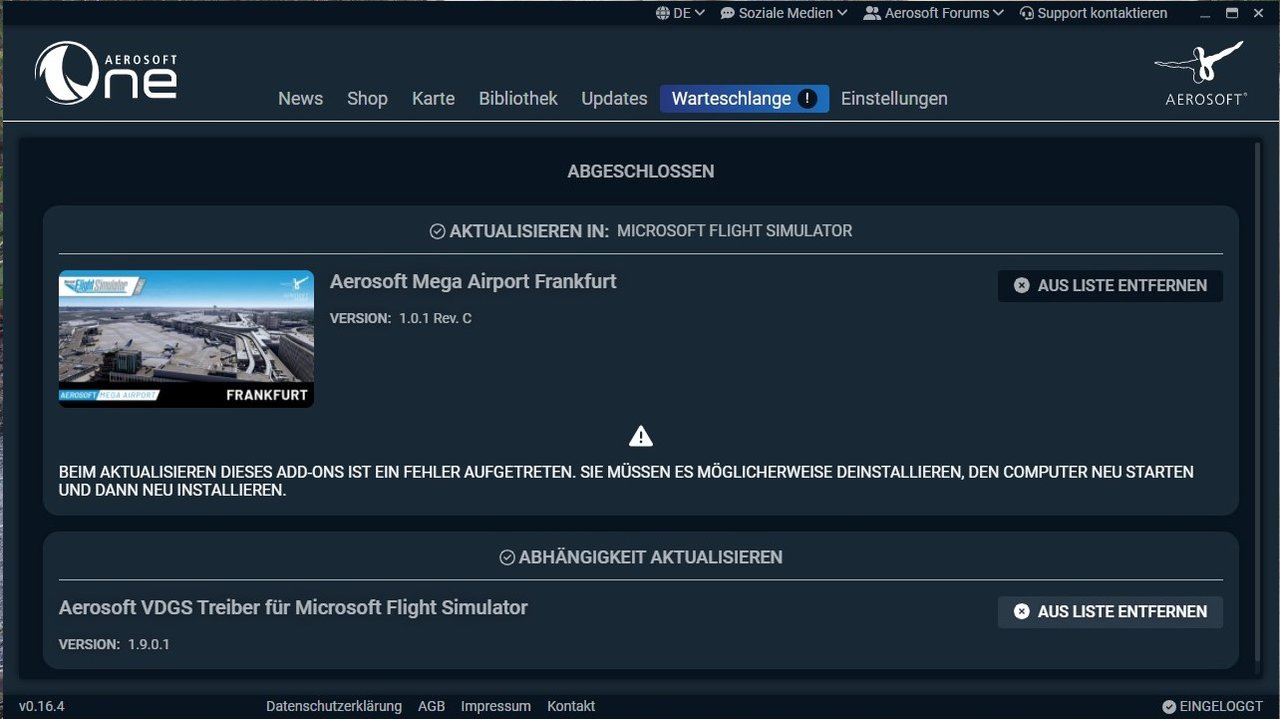Image resolution: width=1280 pixels, height=719 pixels.
Task: Click the version text 1.9.0.1
Action: pos(149,644)
